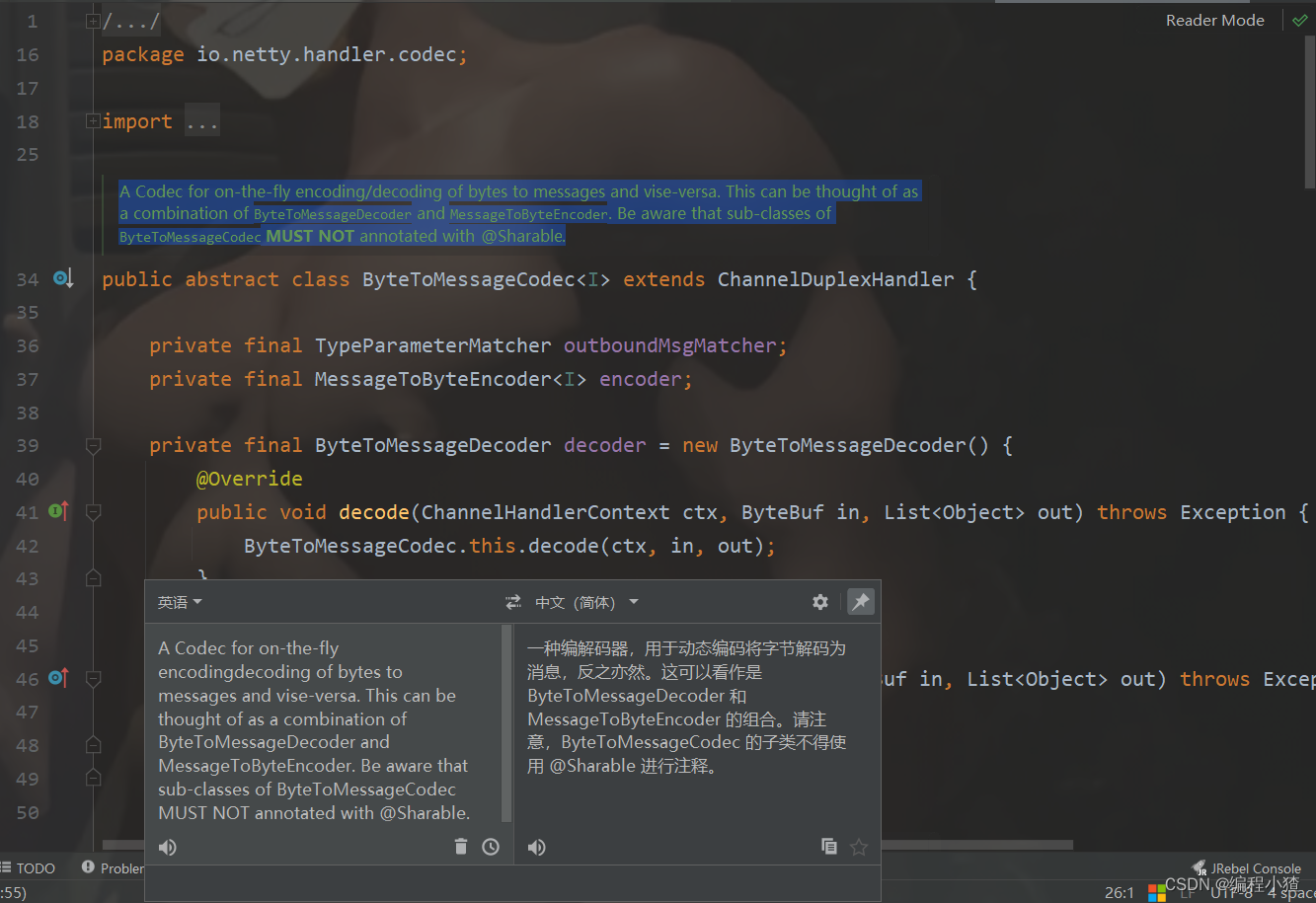Screen dimensions: 1316x903
Task: Click the fold end marker on line 48
Action: coord(94,745)
